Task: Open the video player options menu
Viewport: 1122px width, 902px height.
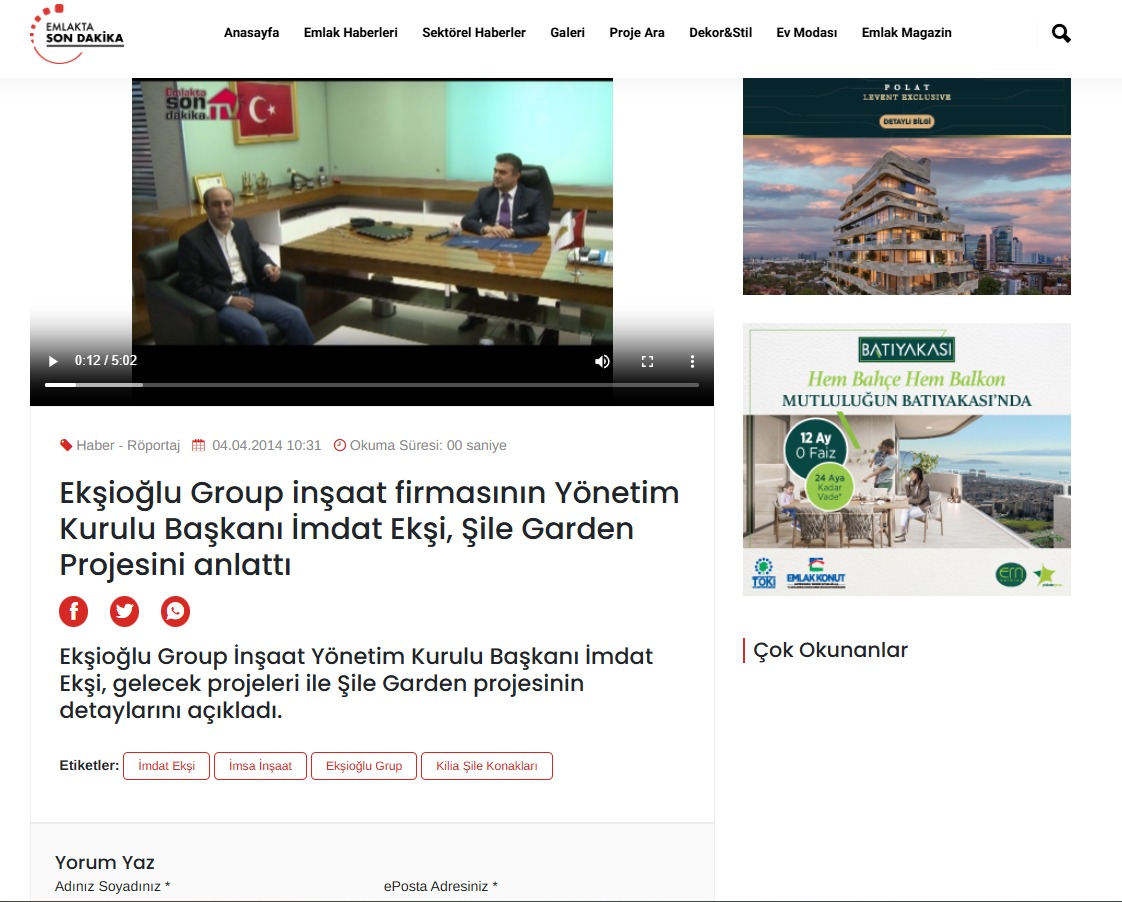Action: tap(692, 361)
